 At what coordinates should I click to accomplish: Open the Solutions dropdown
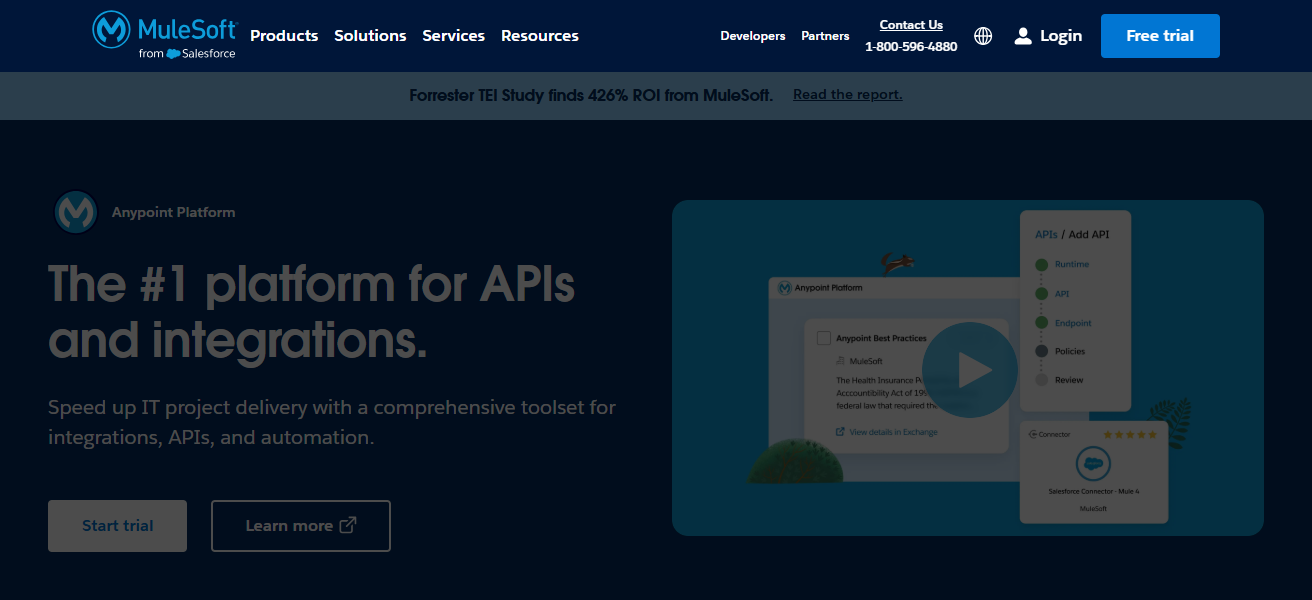[x=370, y=36]
